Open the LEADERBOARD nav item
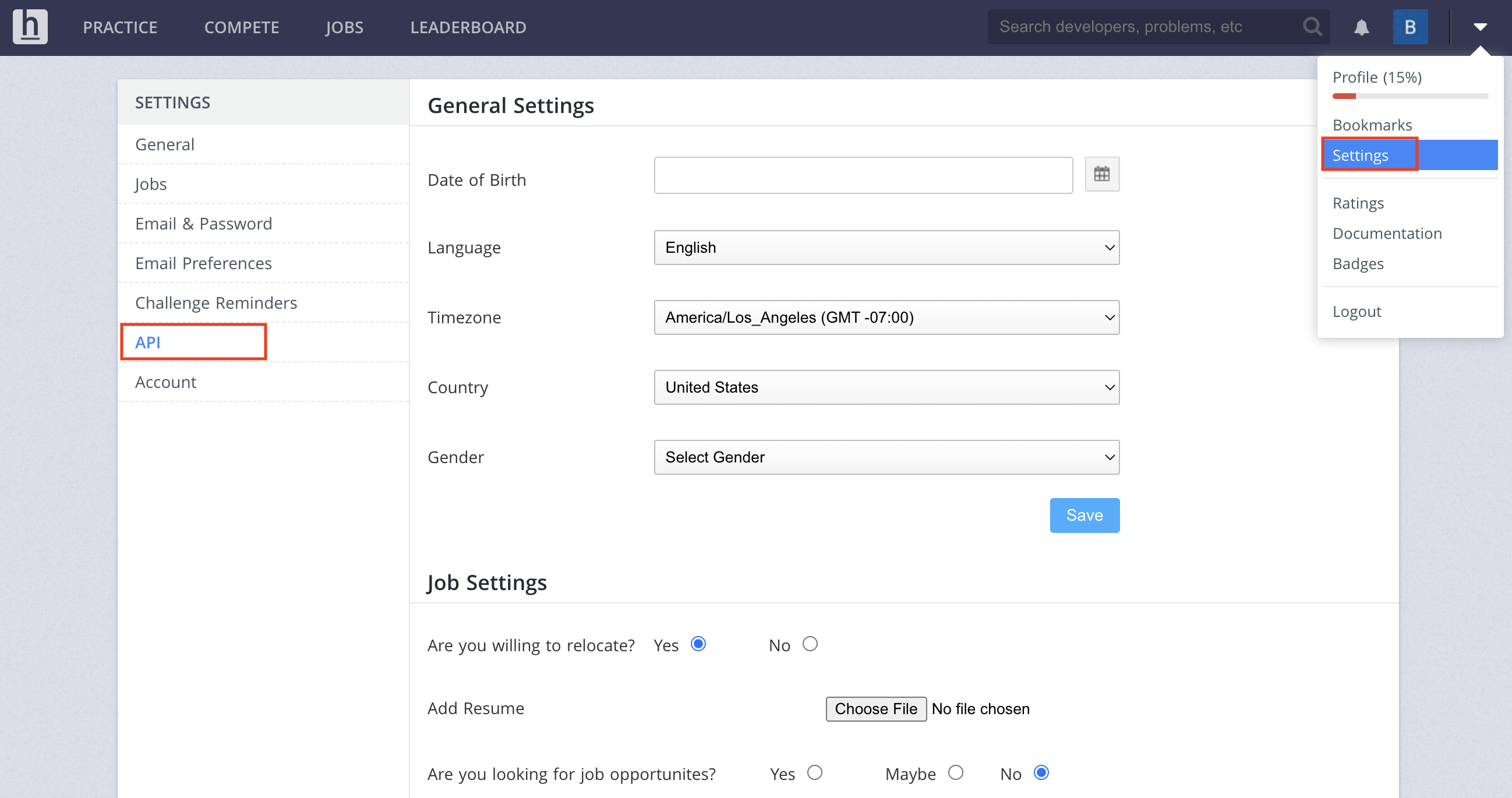 (x=468, y=27)
